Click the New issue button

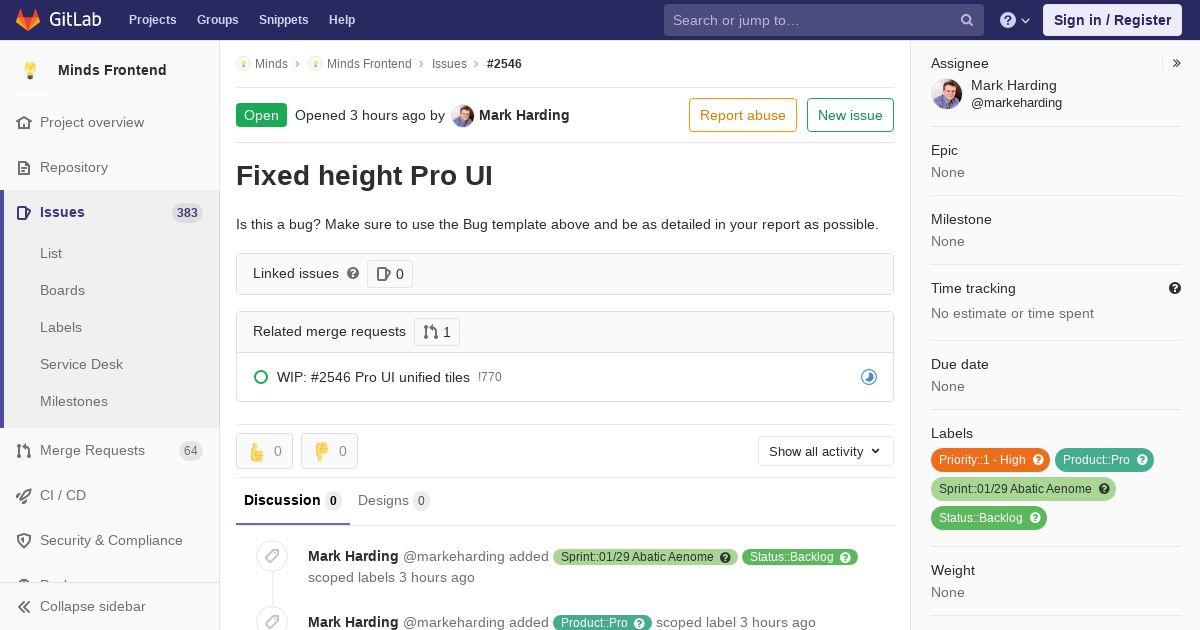850,115
